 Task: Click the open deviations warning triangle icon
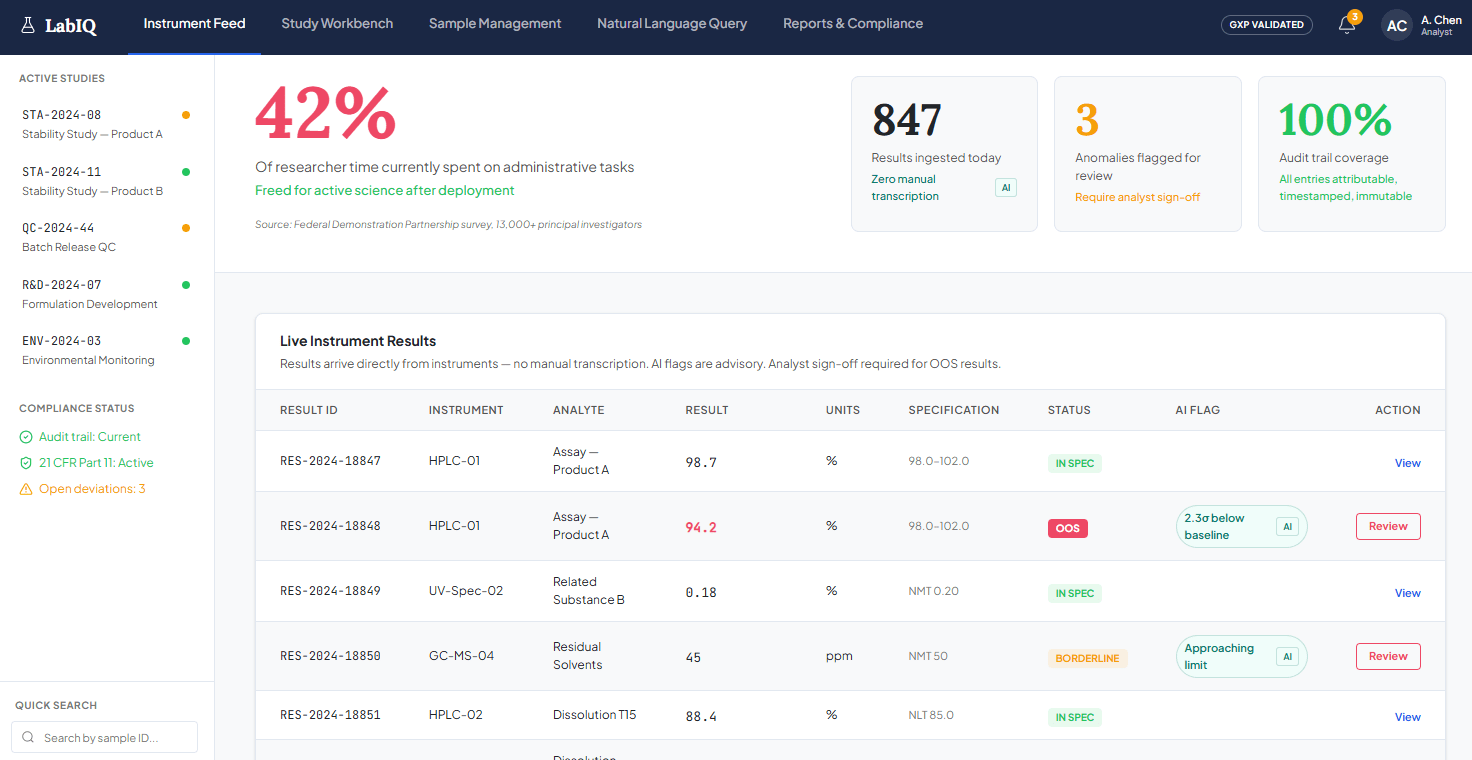[x=26, y=489]
